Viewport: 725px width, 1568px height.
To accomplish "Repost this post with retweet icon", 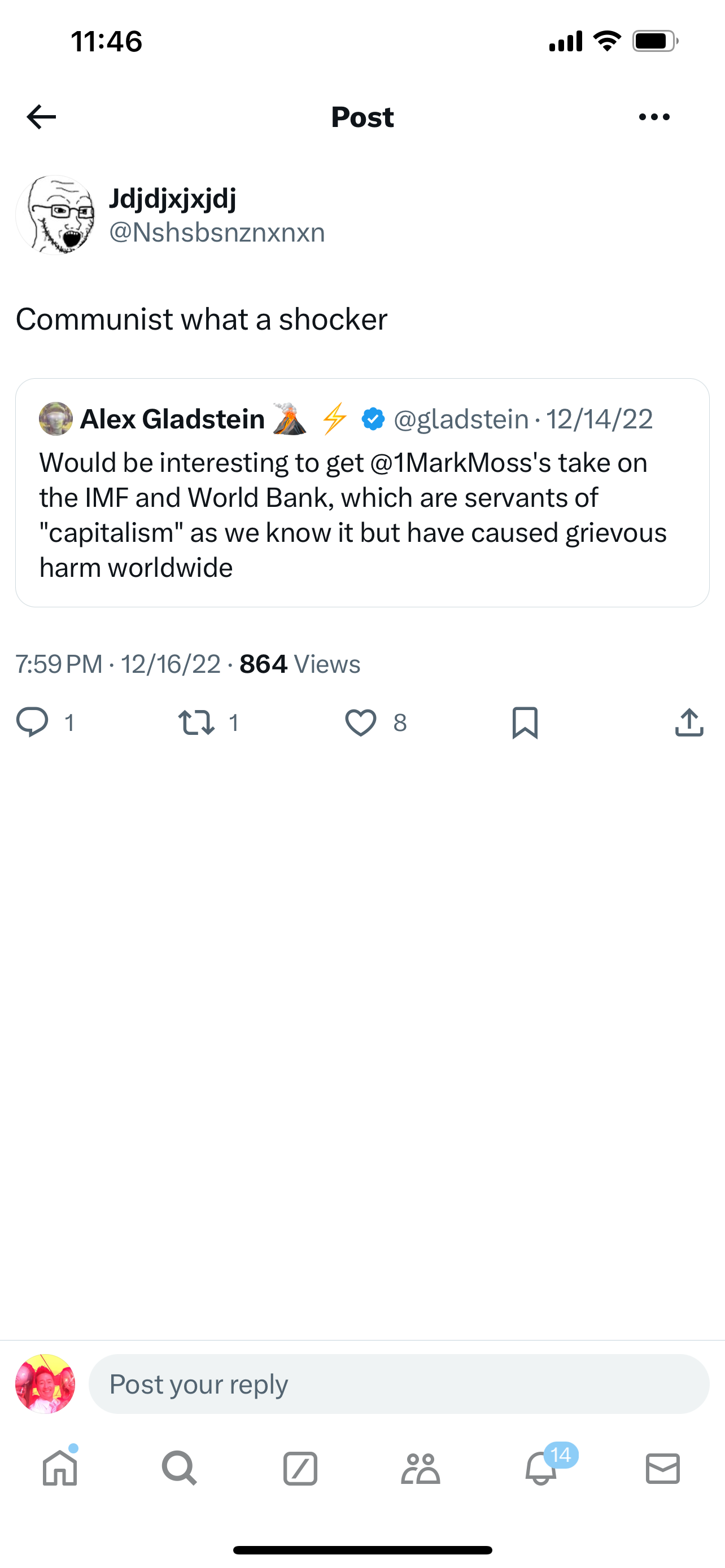I will [x=196, y=722].
